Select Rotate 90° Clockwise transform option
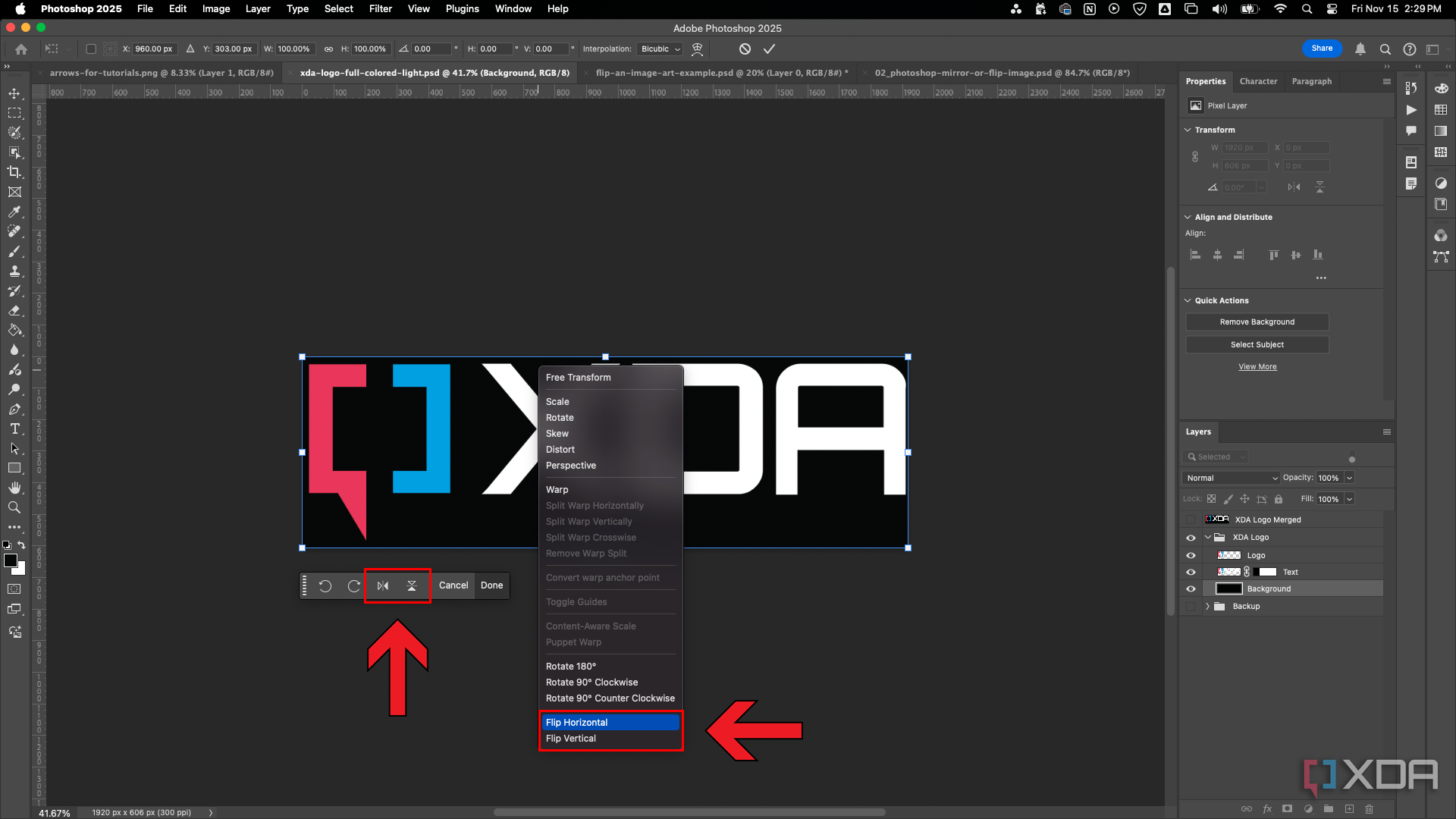 (591, 682)
